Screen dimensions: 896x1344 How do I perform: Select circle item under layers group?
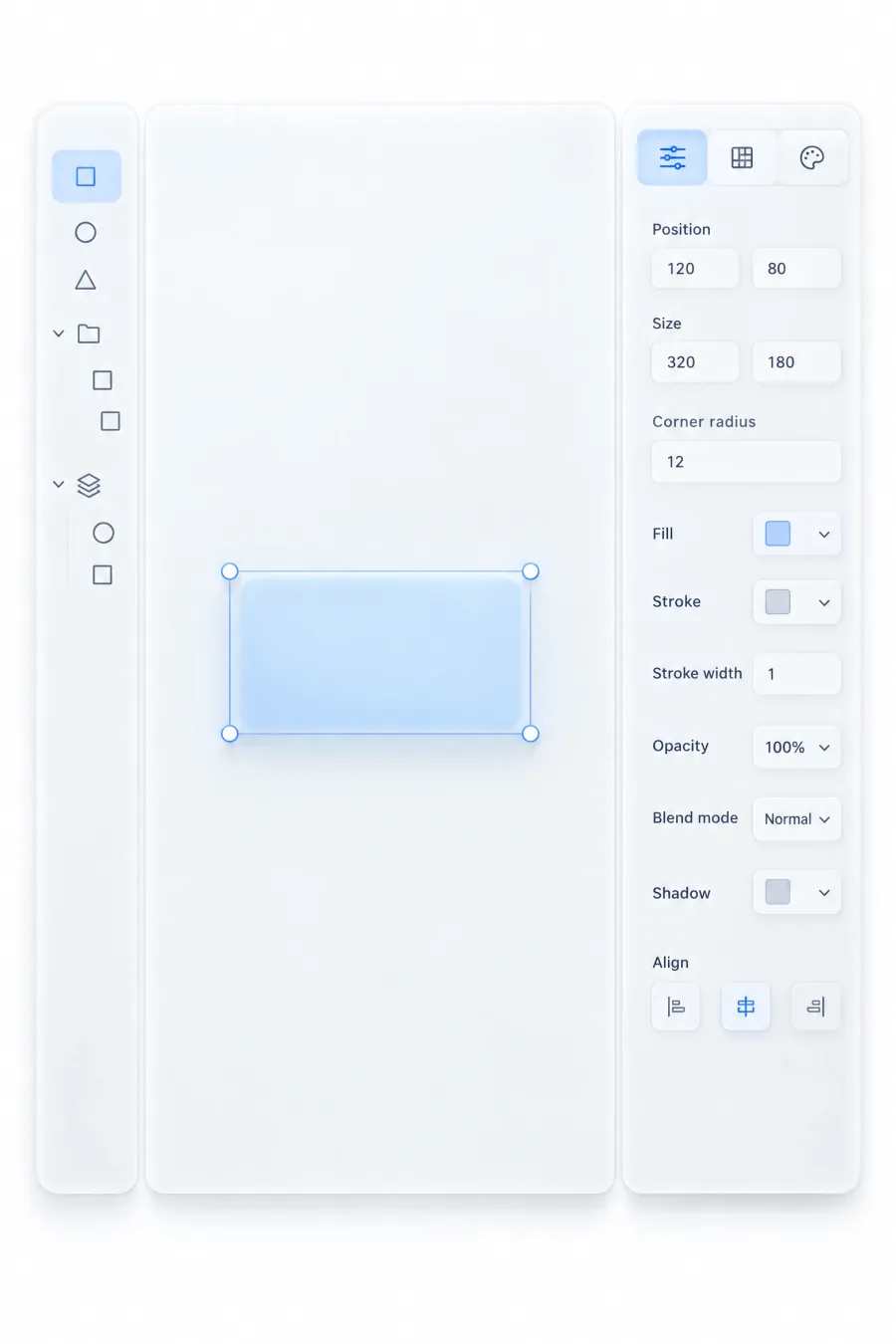pyautogui.click(x=104, y=533)
